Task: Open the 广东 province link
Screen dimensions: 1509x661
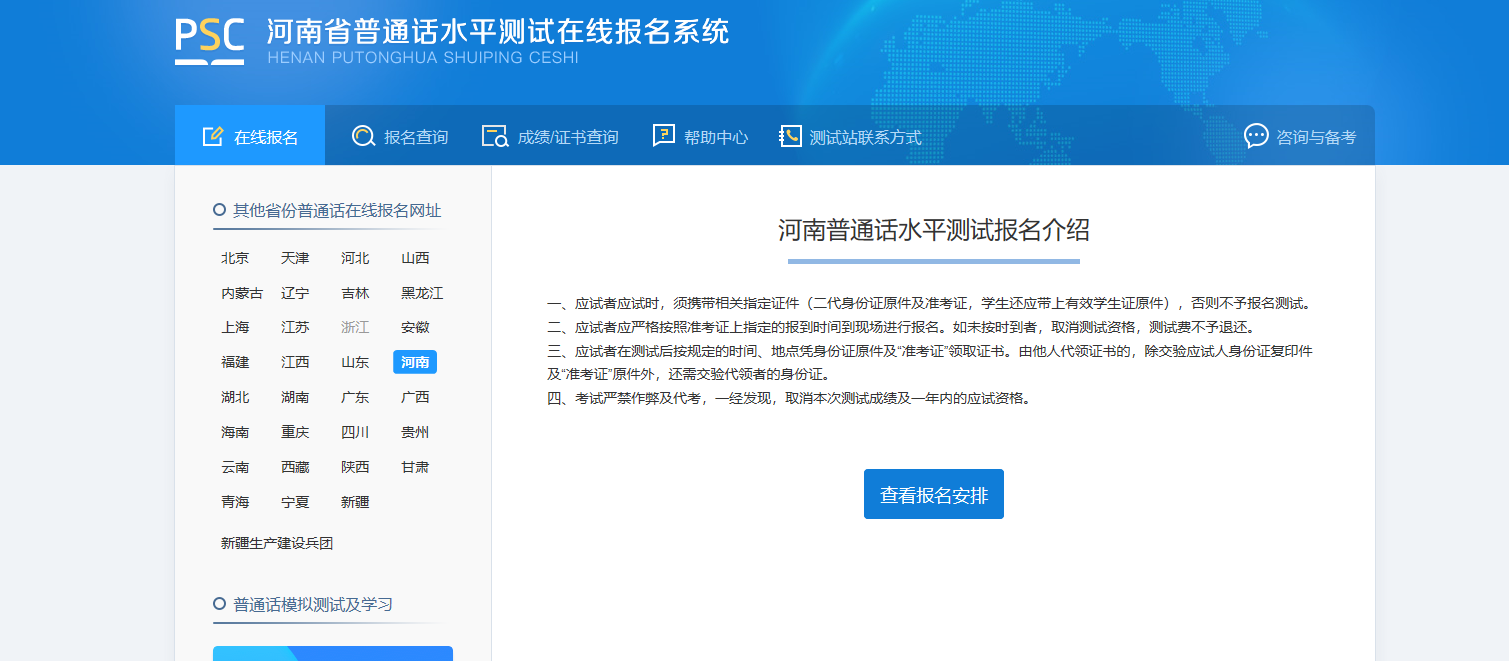Action: coord(355,397)
